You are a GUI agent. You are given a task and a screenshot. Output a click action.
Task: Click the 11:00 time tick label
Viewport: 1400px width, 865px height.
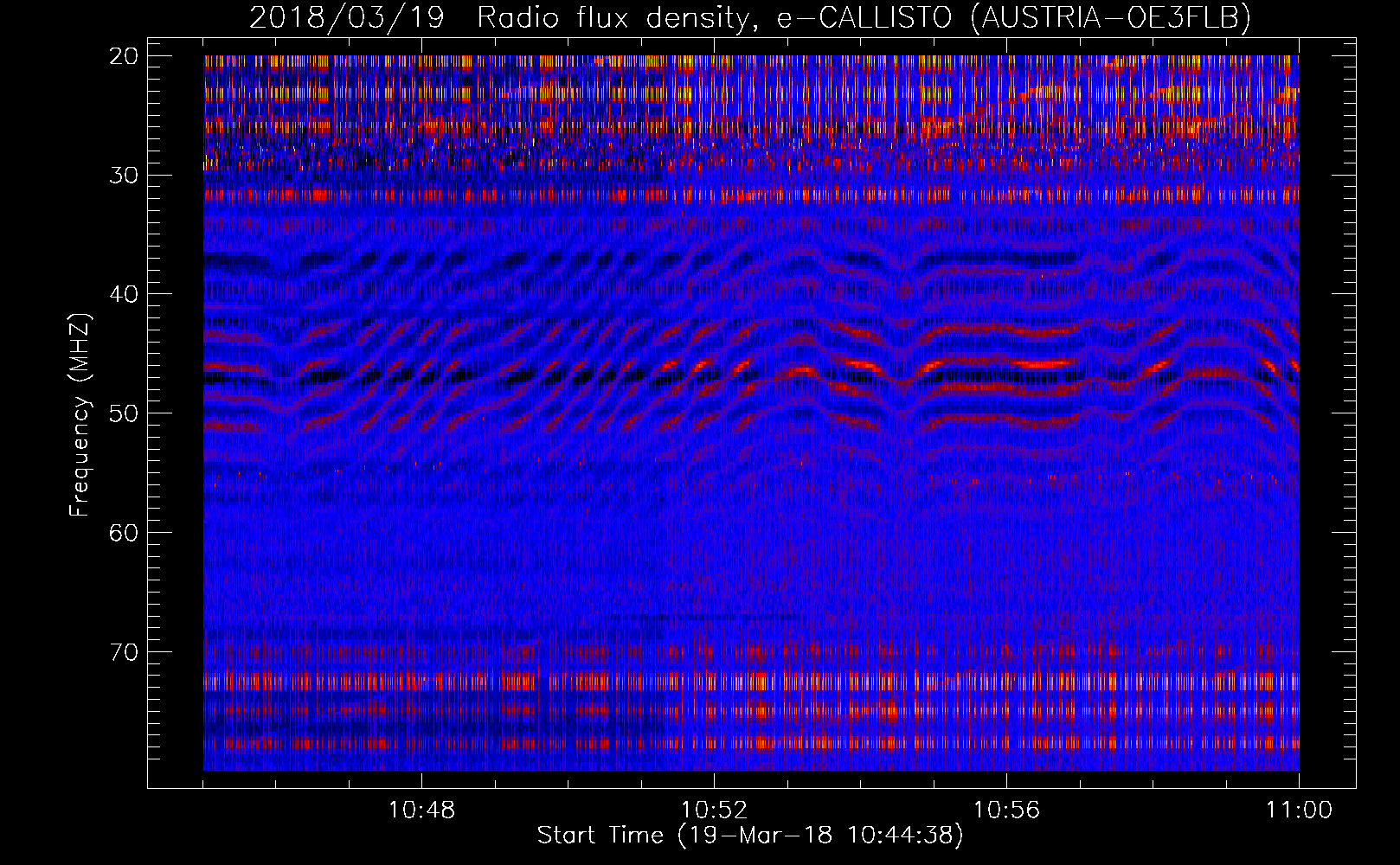click(1299, 811)
